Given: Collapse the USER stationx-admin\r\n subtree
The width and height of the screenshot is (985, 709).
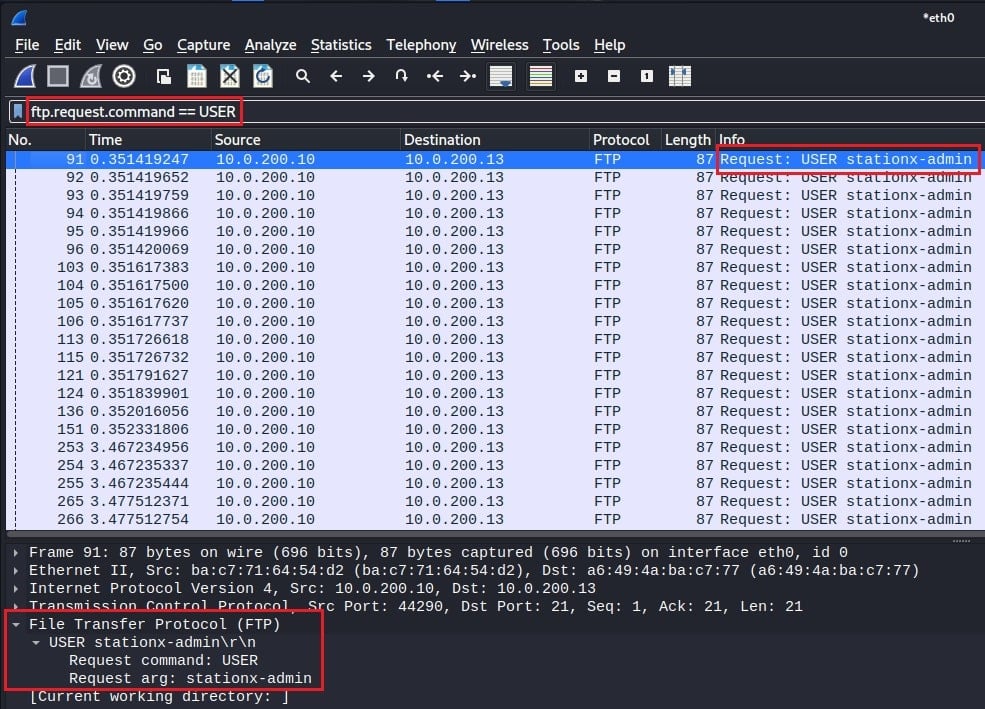Looking at the screenshot, I should (36, 642).
